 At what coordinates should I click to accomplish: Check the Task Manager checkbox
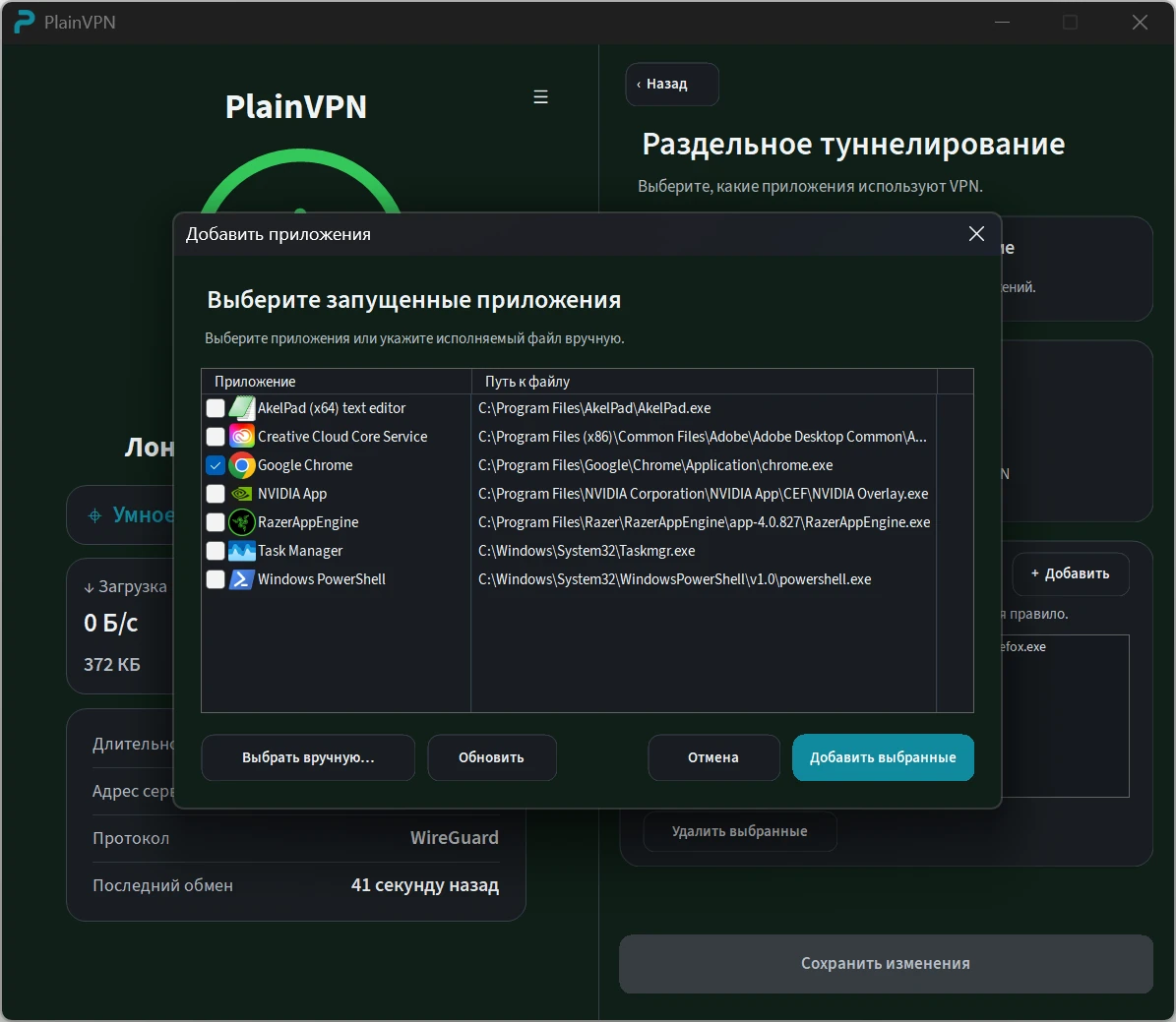coord(216,551)
